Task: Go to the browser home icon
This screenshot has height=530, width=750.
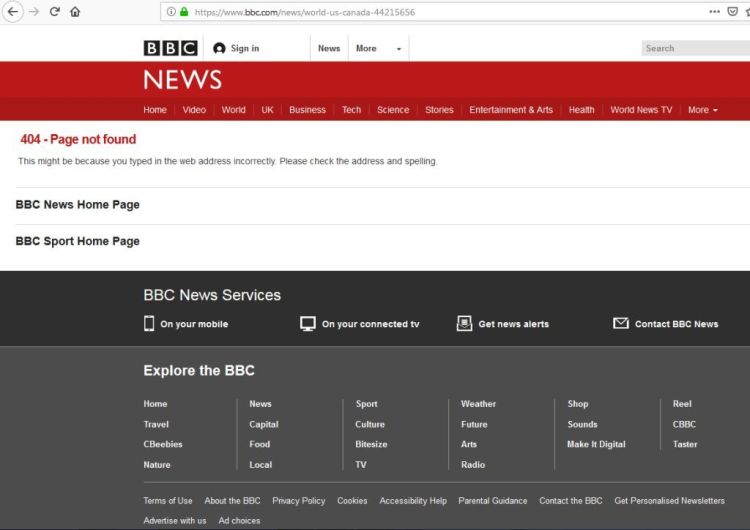Action: tap(75, 11)
